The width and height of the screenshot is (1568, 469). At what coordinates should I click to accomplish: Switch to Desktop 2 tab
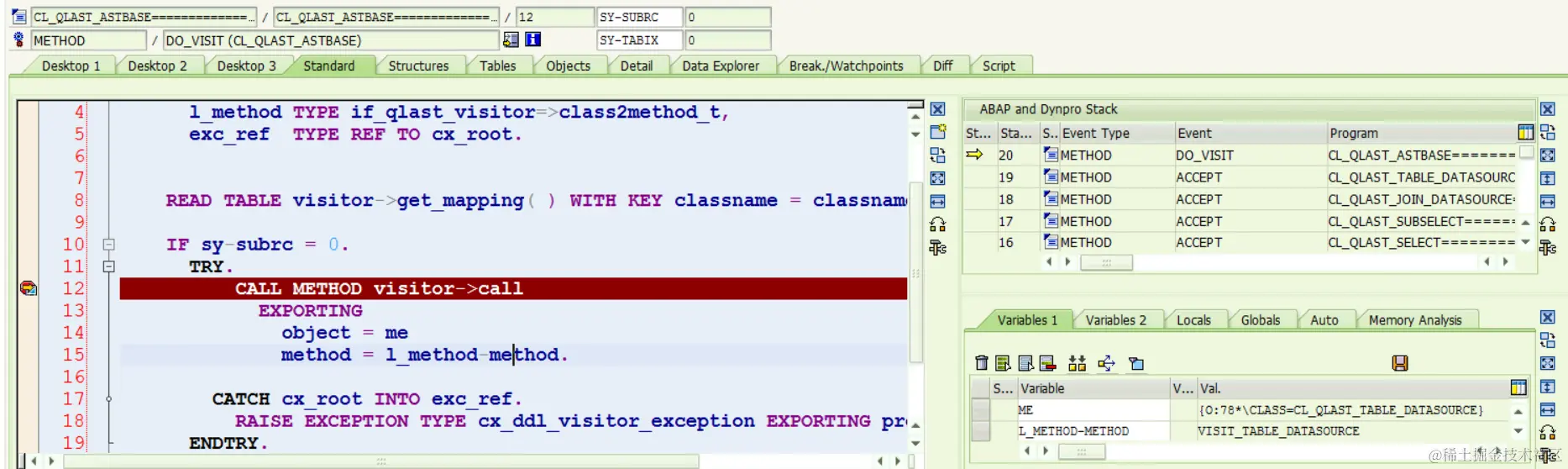click(157, 66)
